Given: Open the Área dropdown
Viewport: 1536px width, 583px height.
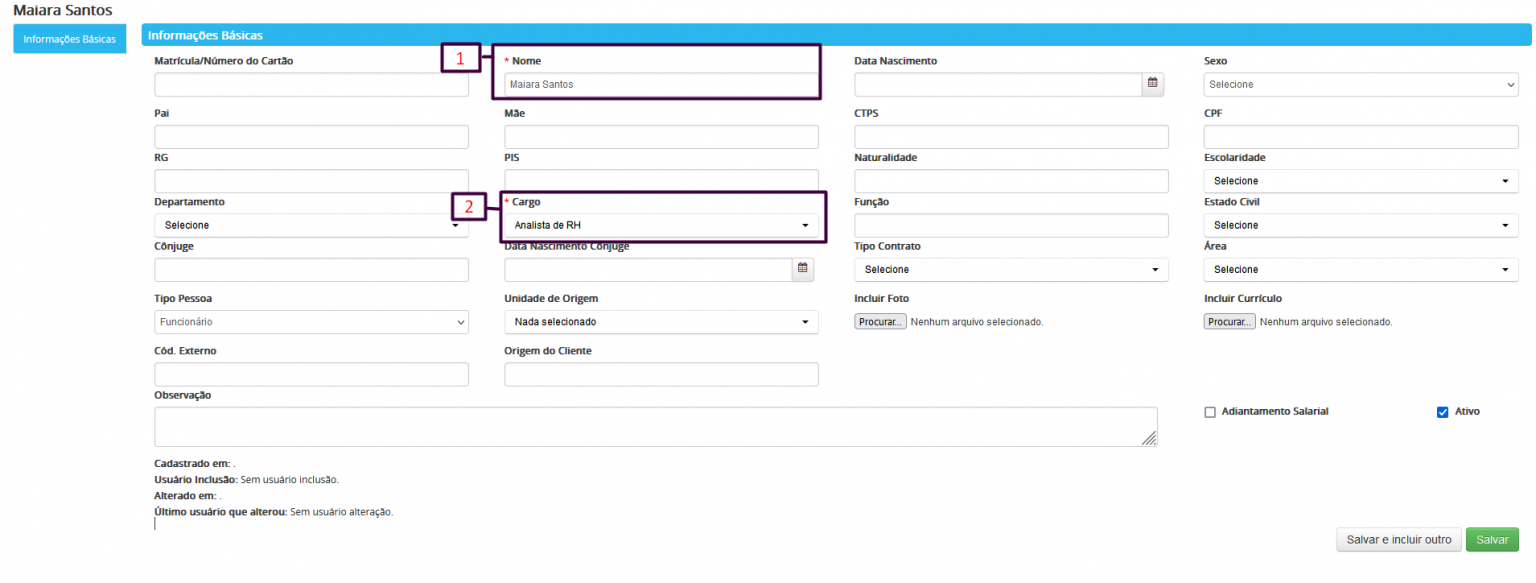Looking at the screenshot, I should pyautogui.click(x=1360, y=270).
